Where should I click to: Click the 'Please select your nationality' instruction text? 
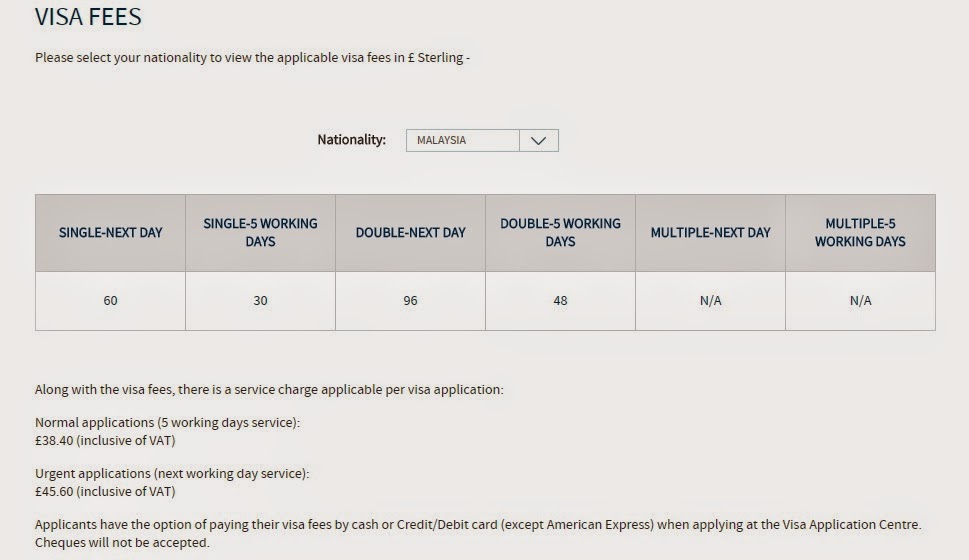[252, 57]
